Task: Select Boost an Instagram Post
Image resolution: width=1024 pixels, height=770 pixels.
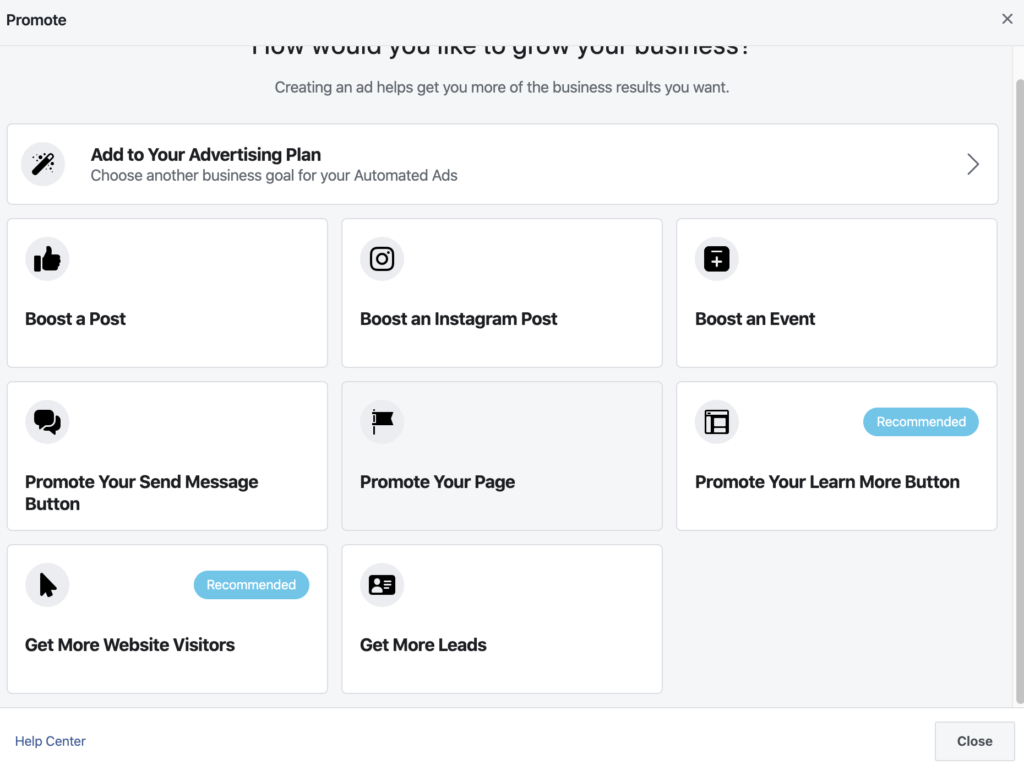Action: (x=502, y=293)
